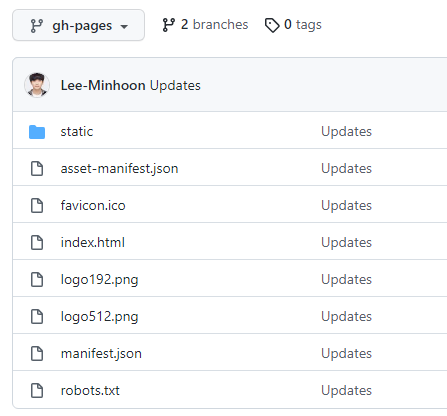This screenshot has width=447, height=416.
Task: Click the caret arrow on gh-pages button
Action: 124,27
